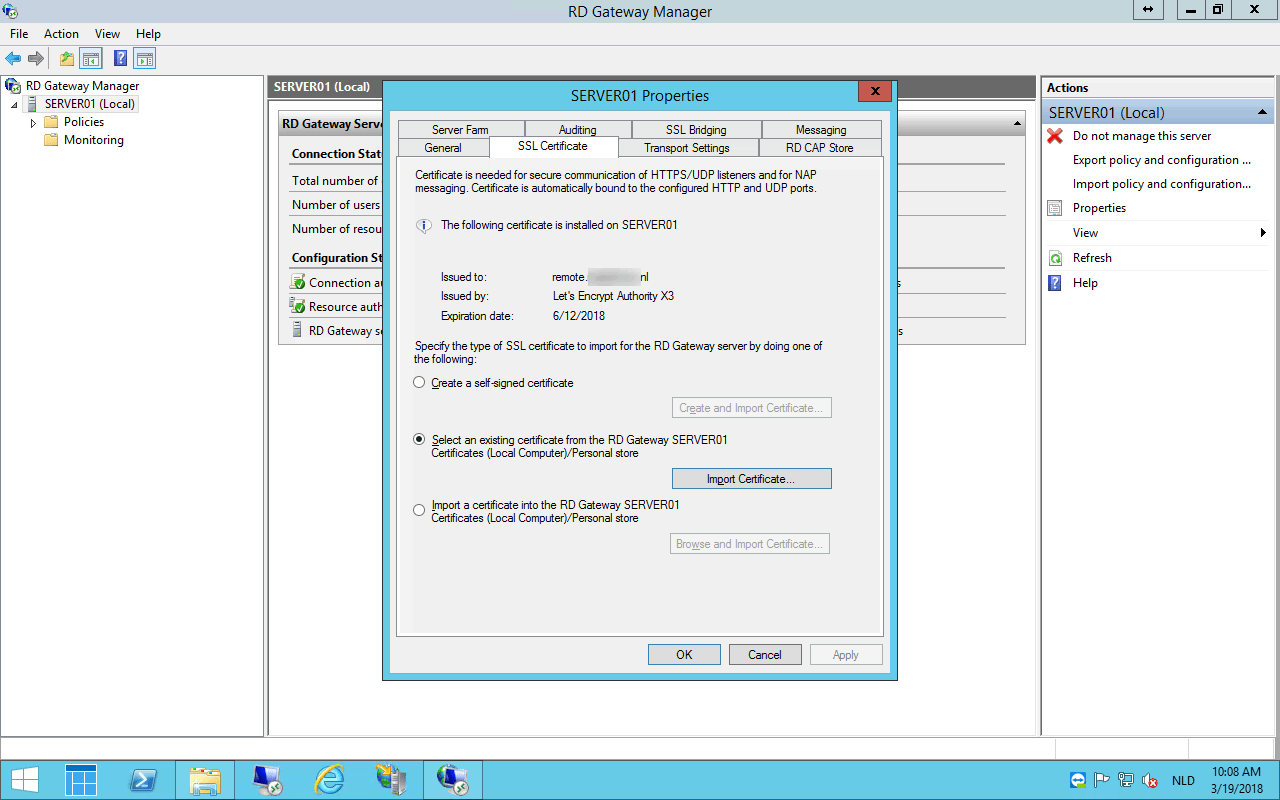1280x800 pixels.
Task: Select the Monitoring folder icon in tree
Action: [51, 140]
